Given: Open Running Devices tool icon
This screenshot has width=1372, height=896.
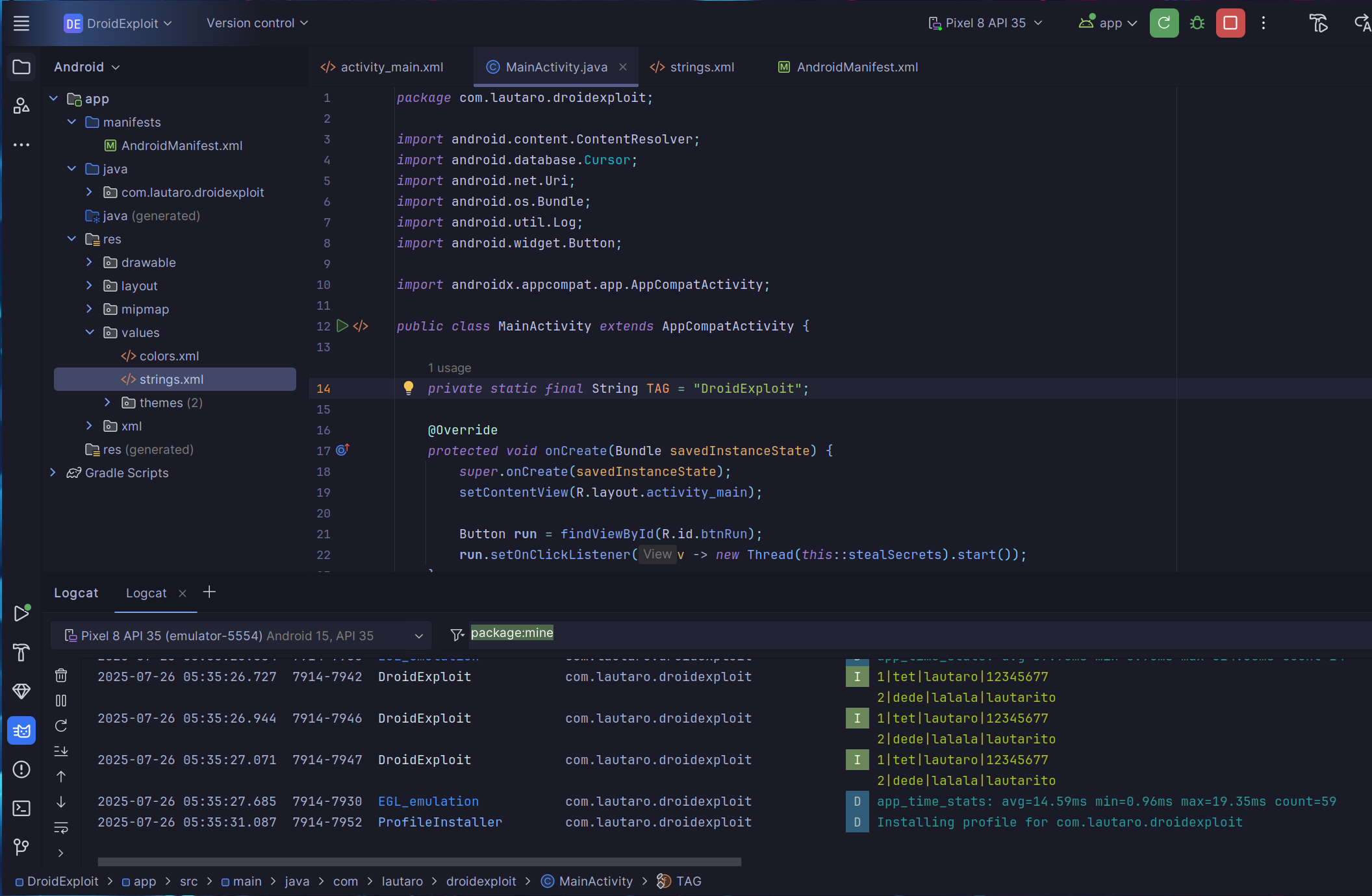Looking at the screenshot, I should pos(1318,23).
